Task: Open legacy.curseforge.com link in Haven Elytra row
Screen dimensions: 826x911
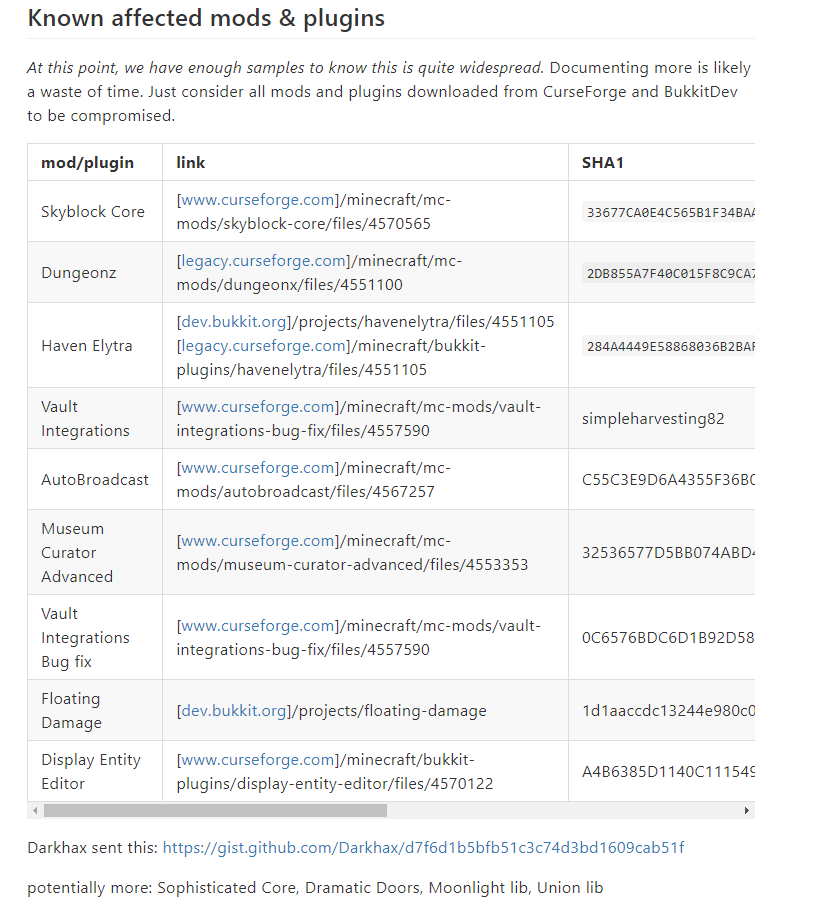Action: pyautogui.click(x=264, y=346)
